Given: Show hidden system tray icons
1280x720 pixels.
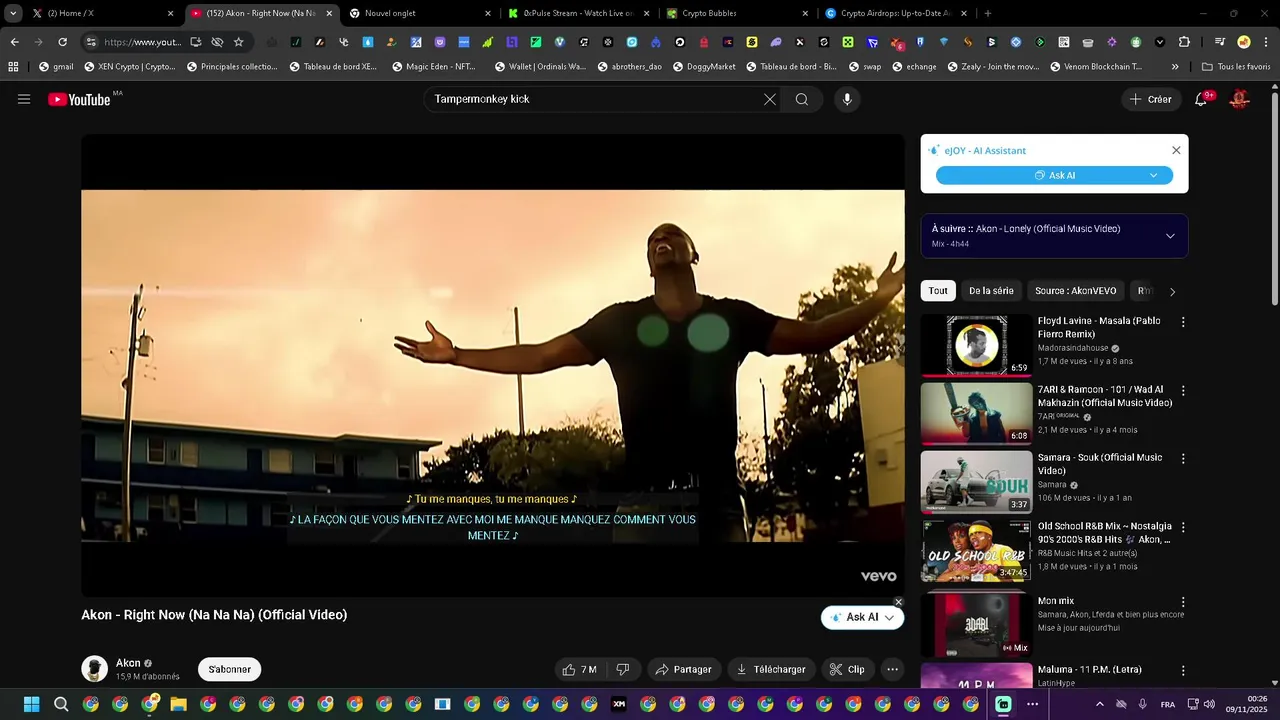Looking at the screenshot, I should pyautogui.click(x=1100, y=704).
